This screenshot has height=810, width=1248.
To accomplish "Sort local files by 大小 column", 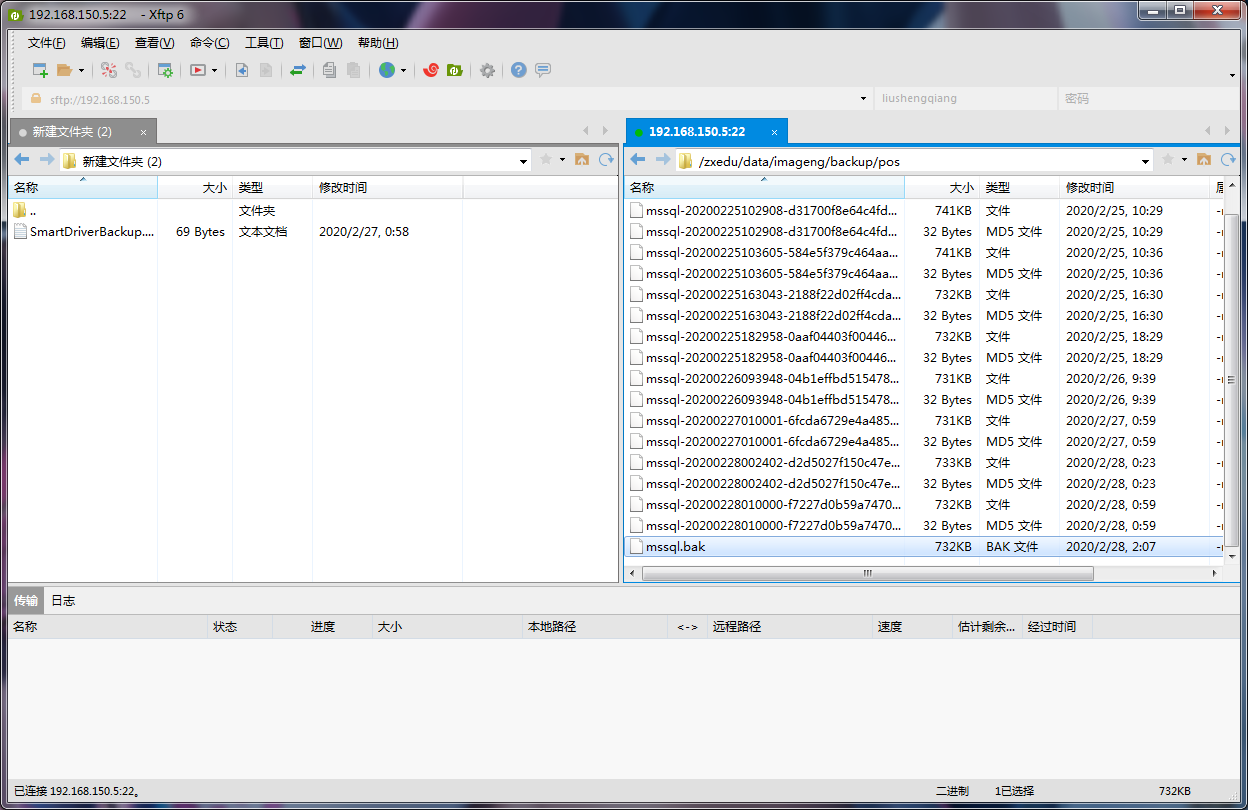I will 214,187.
